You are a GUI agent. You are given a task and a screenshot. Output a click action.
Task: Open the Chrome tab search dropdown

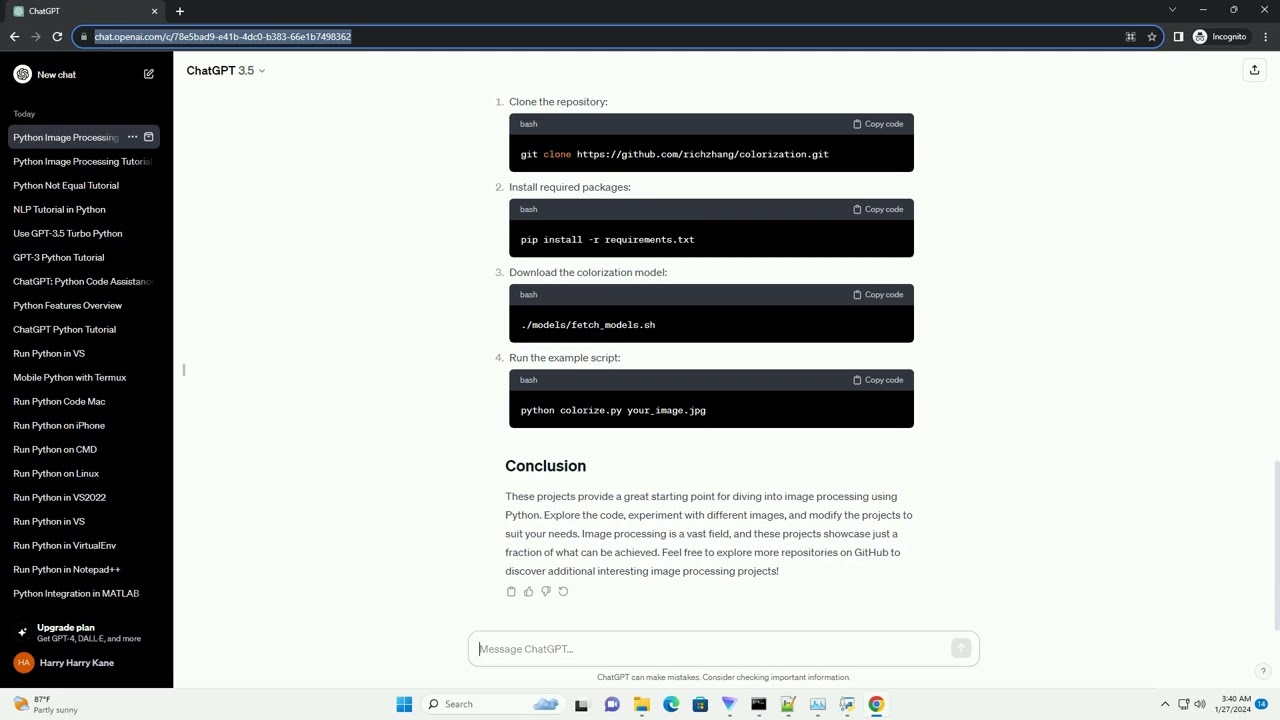pos(1172,10)
